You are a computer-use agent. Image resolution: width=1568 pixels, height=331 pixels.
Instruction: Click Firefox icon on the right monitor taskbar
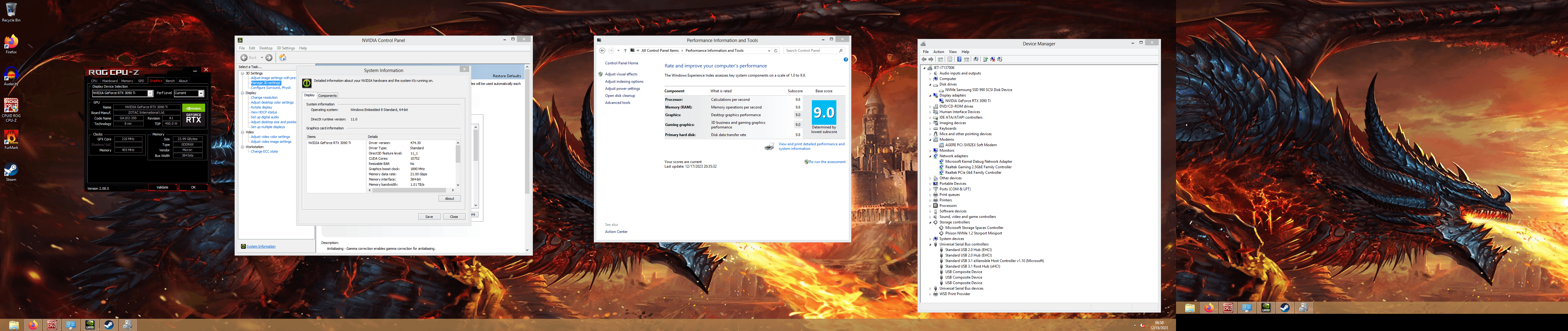tap(1209, 308)
